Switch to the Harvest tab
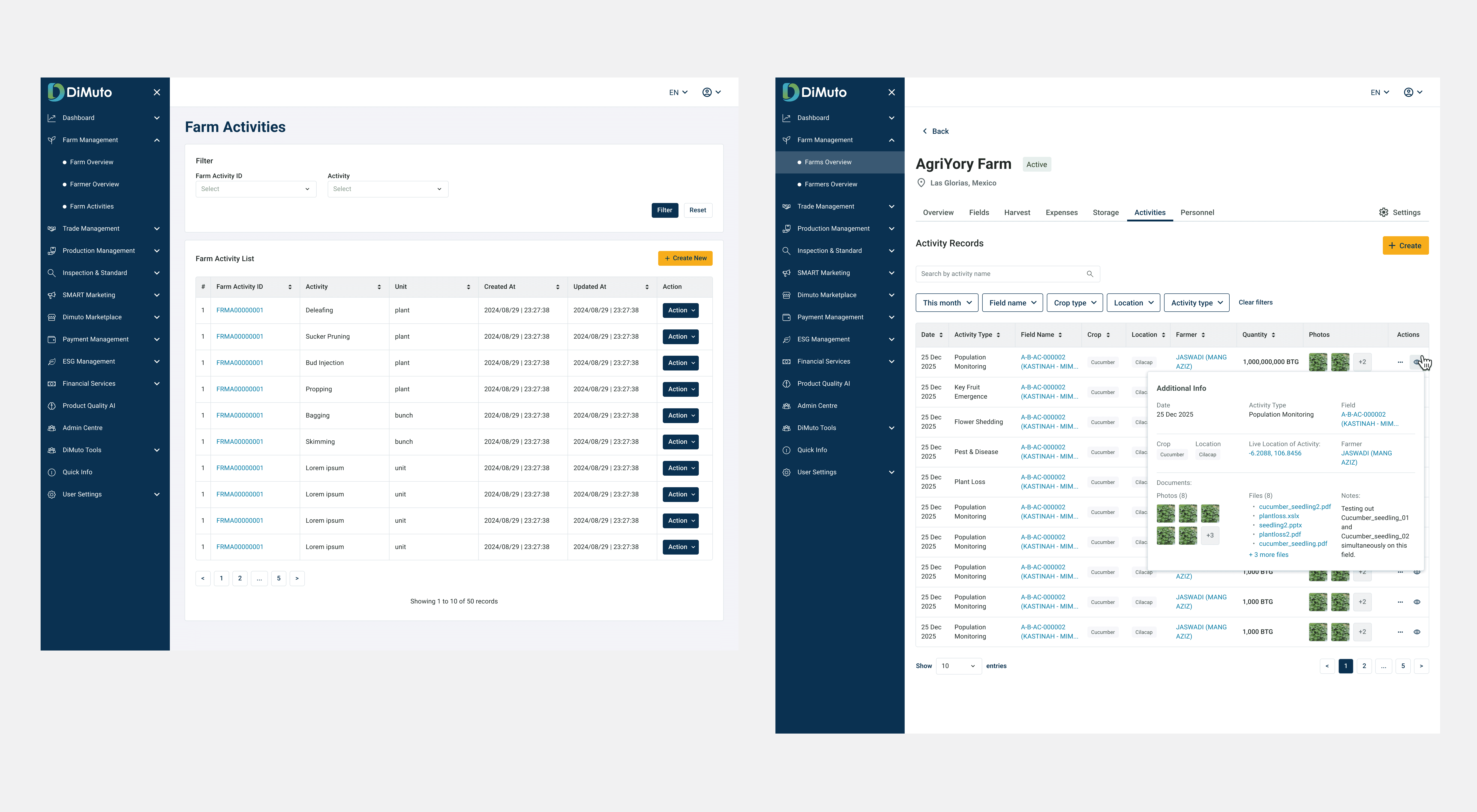1477x812 pixels. coord(1017,213)
